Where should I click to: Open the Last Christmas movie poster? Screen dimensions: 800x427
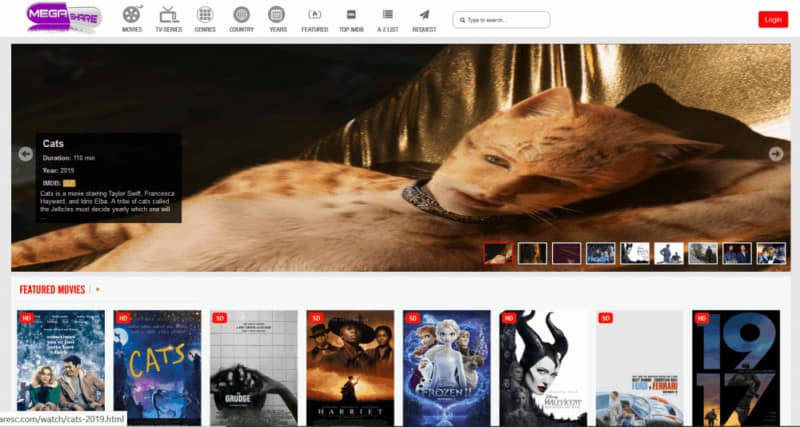[x=61, y=368]
